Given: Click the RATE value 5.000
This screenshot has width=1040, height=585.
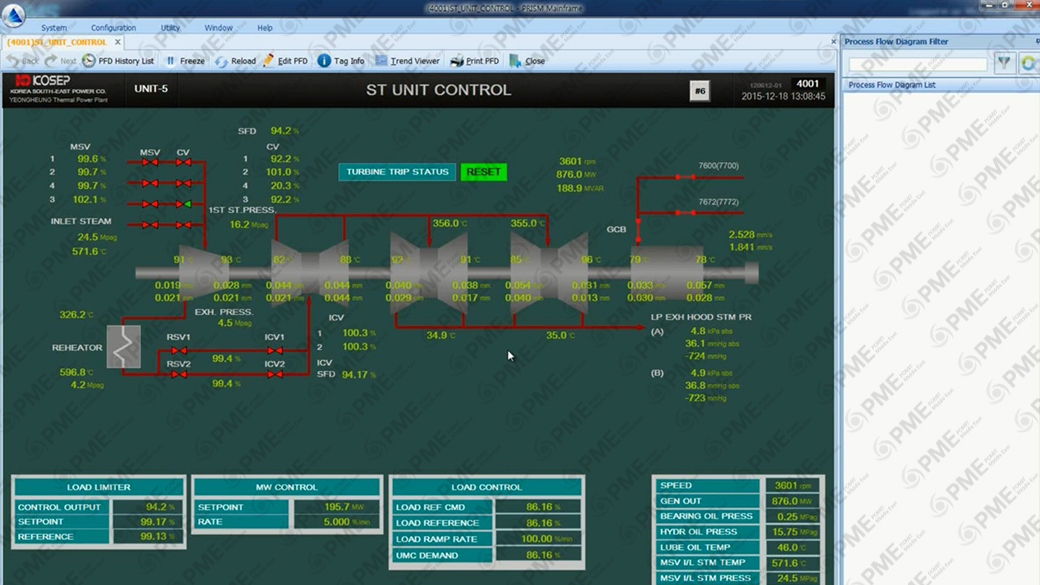Looking at the screenshot, I should [337, 522].
